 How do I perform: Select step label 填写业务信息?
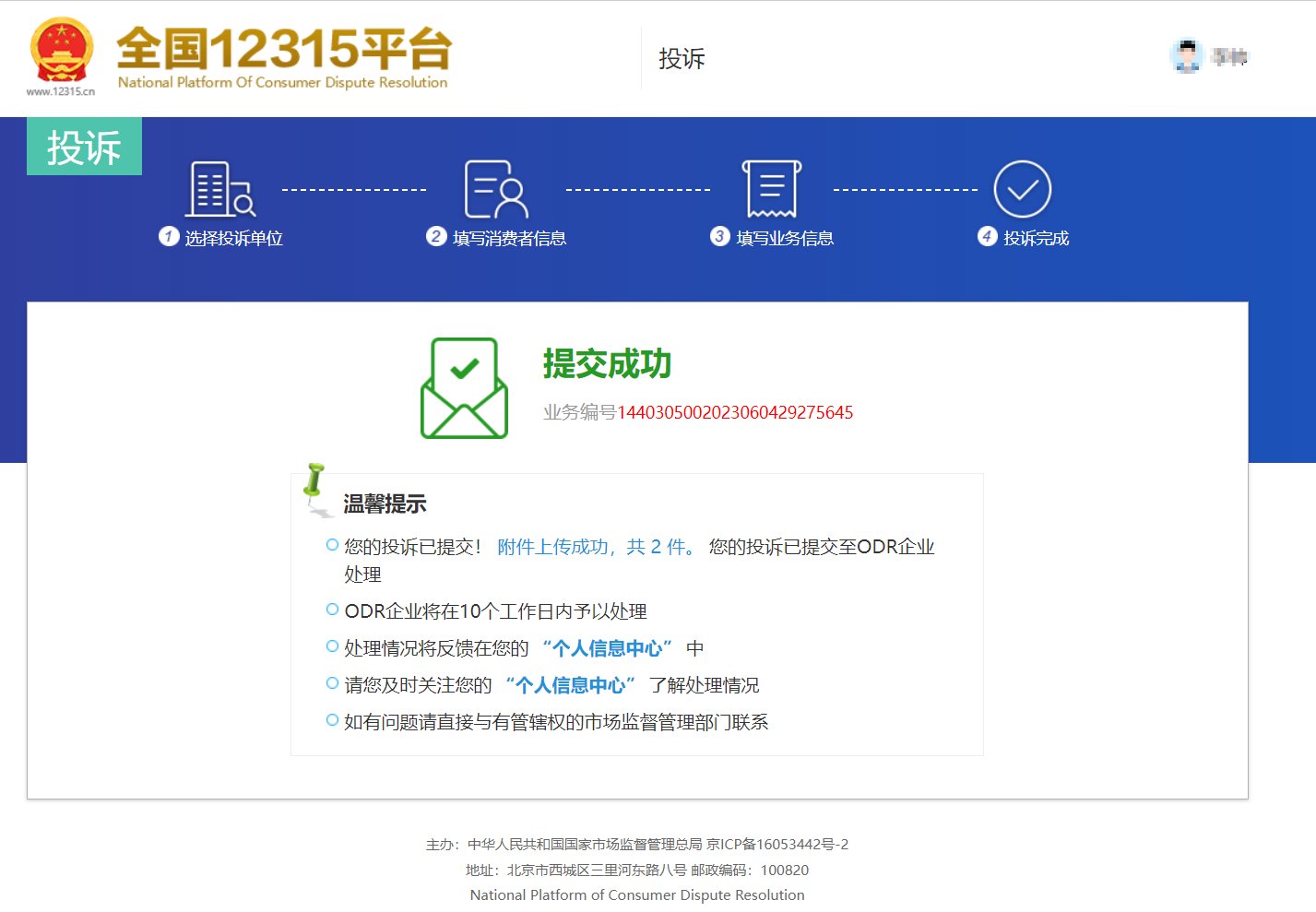pos(785,238)
